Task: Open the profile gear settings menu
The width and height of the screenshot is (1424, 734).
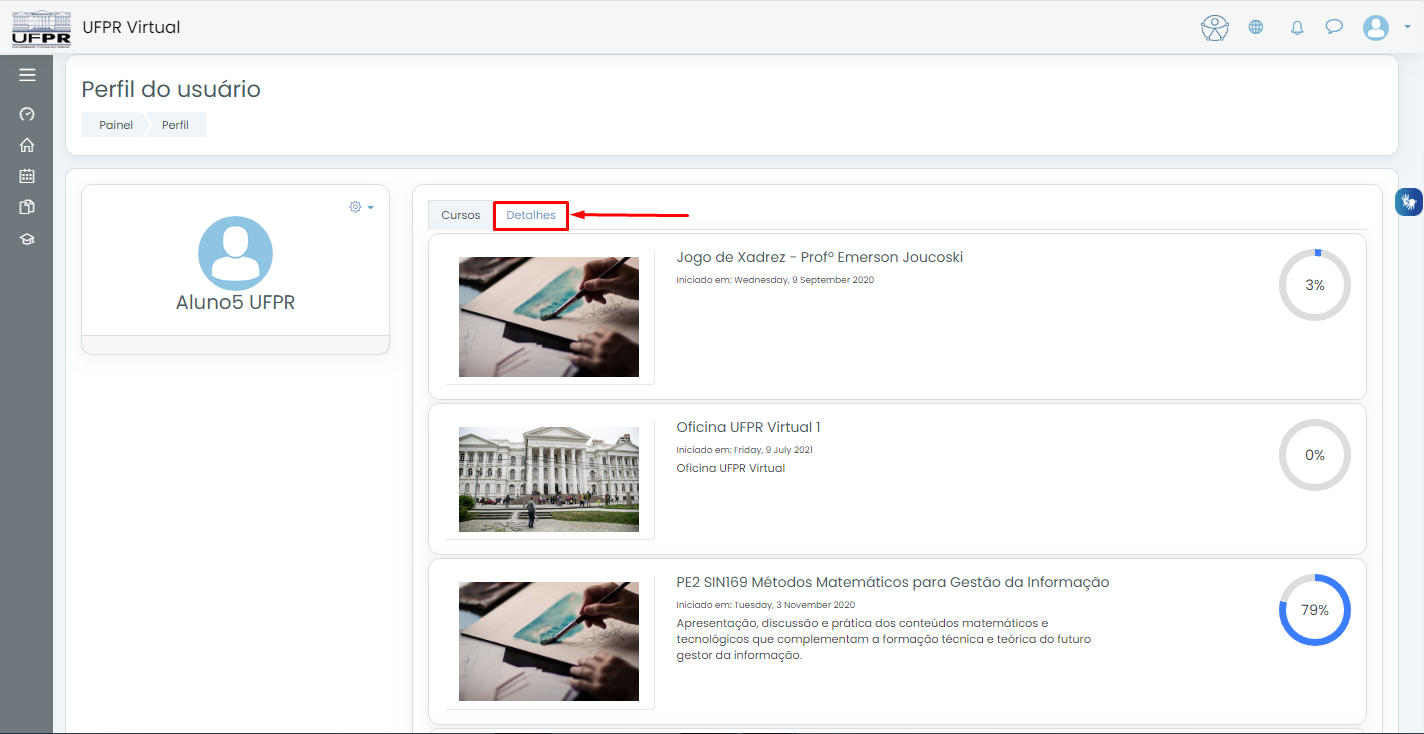Action: [x=361, y=207]
